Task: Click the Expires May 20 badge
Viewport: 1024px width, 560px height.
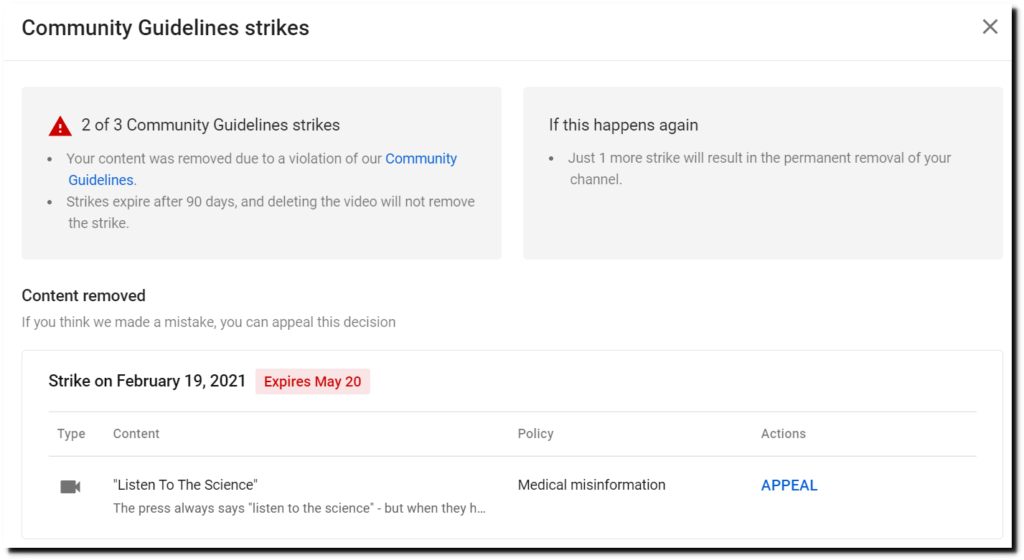Action: tap(312, 382)
